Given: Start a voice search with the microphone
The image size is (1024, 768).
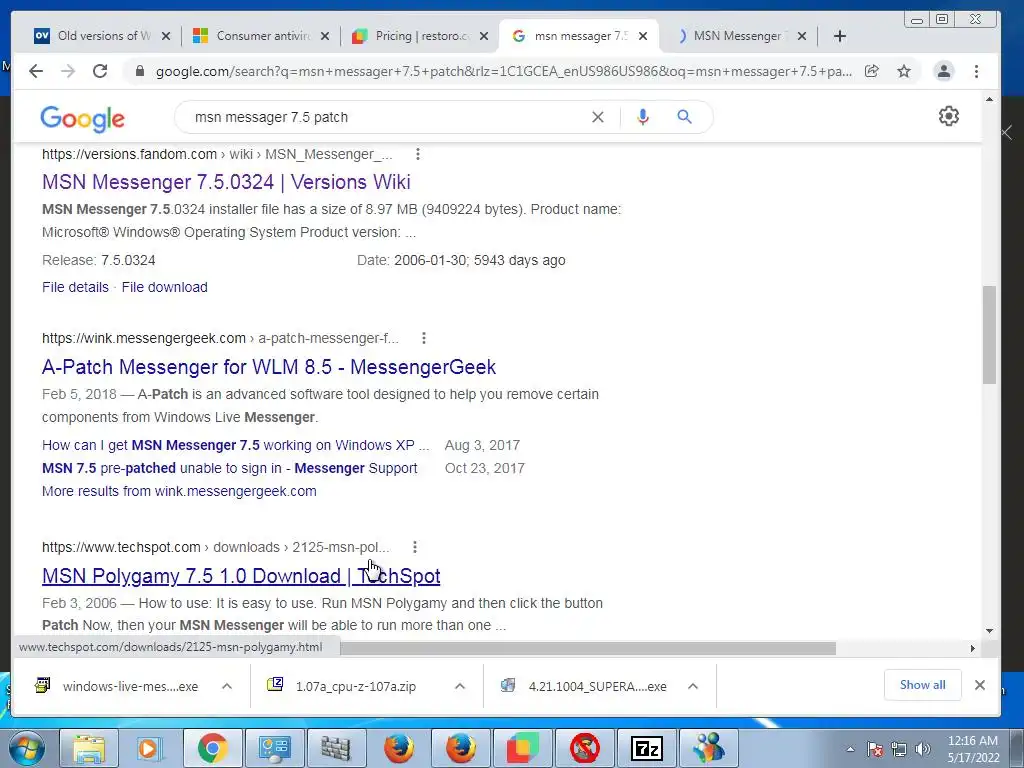Looking at the screenshot, I should pos(643,117).
